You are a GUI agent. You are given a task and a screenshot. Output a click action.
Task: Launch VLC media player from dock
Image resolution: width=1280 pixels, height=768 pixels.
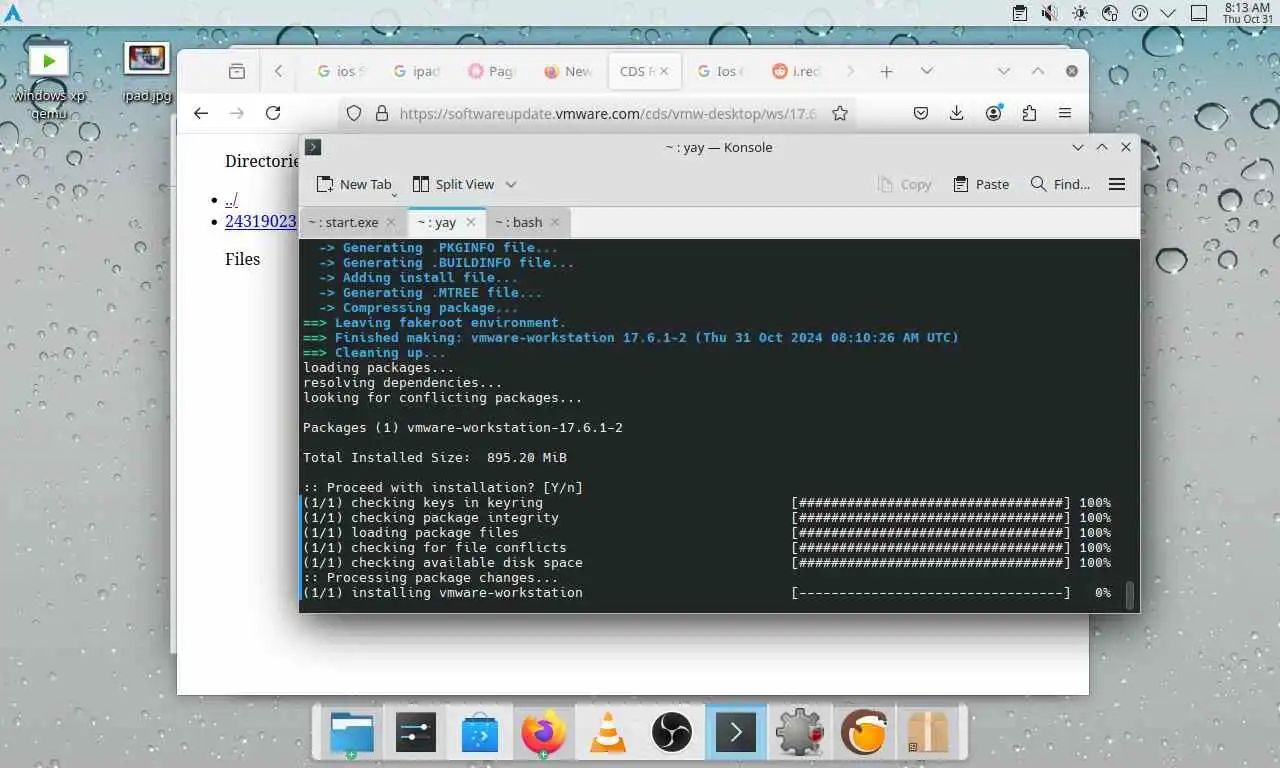608,733
